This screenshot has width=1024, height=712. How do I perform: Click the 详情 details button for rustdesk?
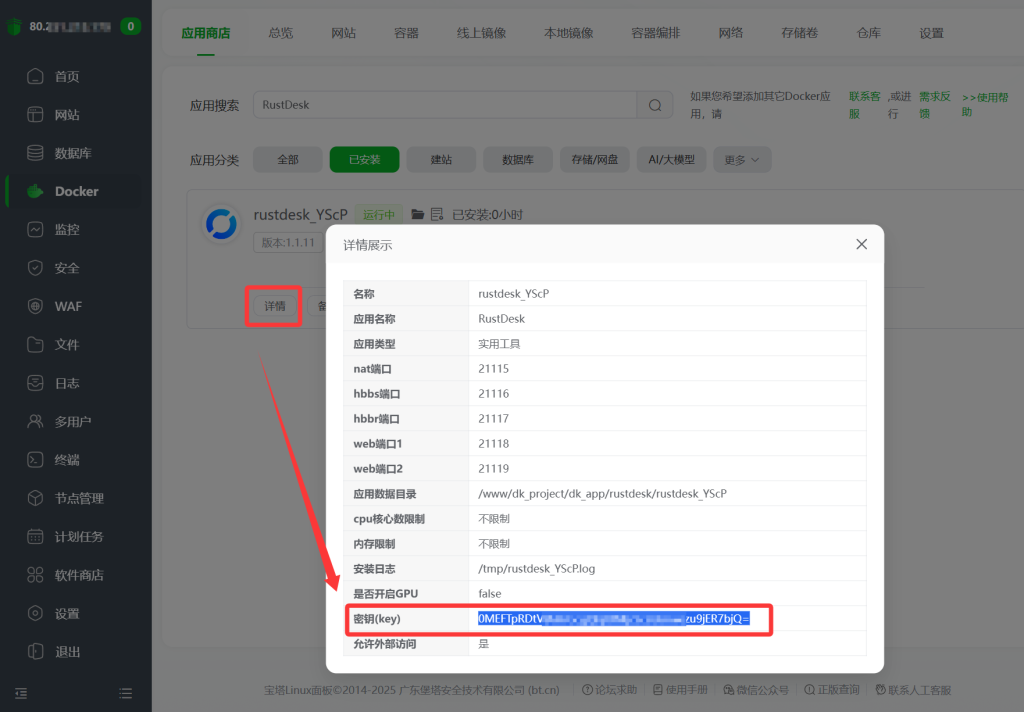(273, 306)
